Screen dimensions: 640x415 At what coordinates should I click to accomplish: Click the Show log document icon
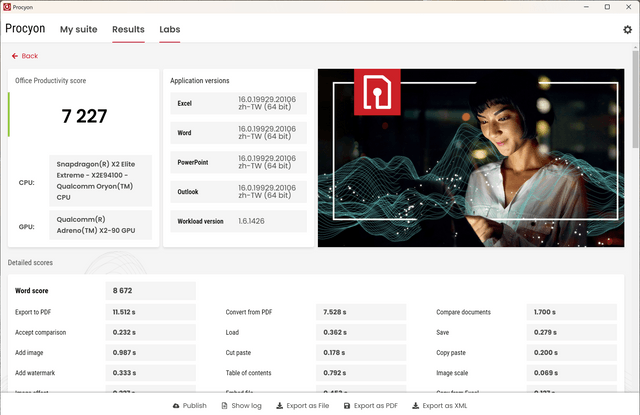(224, 406)
